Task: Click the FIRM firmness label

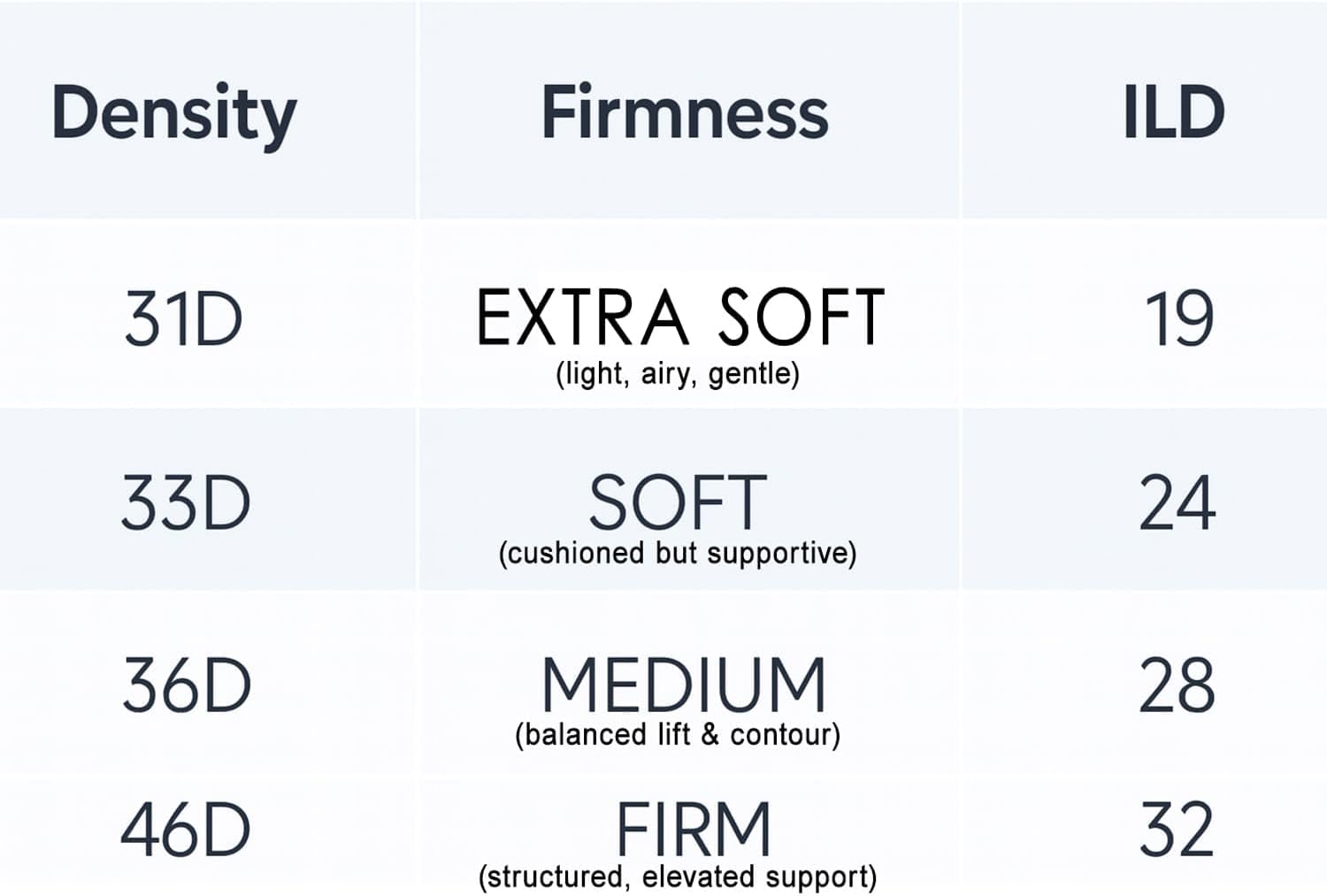Action: pos(694,830)
